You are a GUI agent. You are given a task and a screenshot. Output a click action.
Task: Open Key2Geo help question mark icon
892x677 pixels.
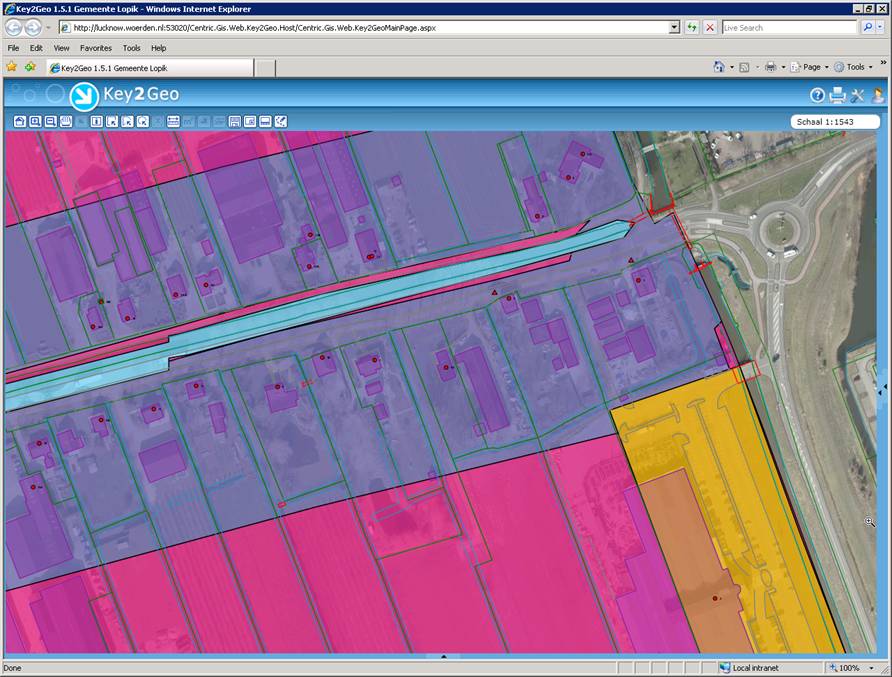(817, 96)
